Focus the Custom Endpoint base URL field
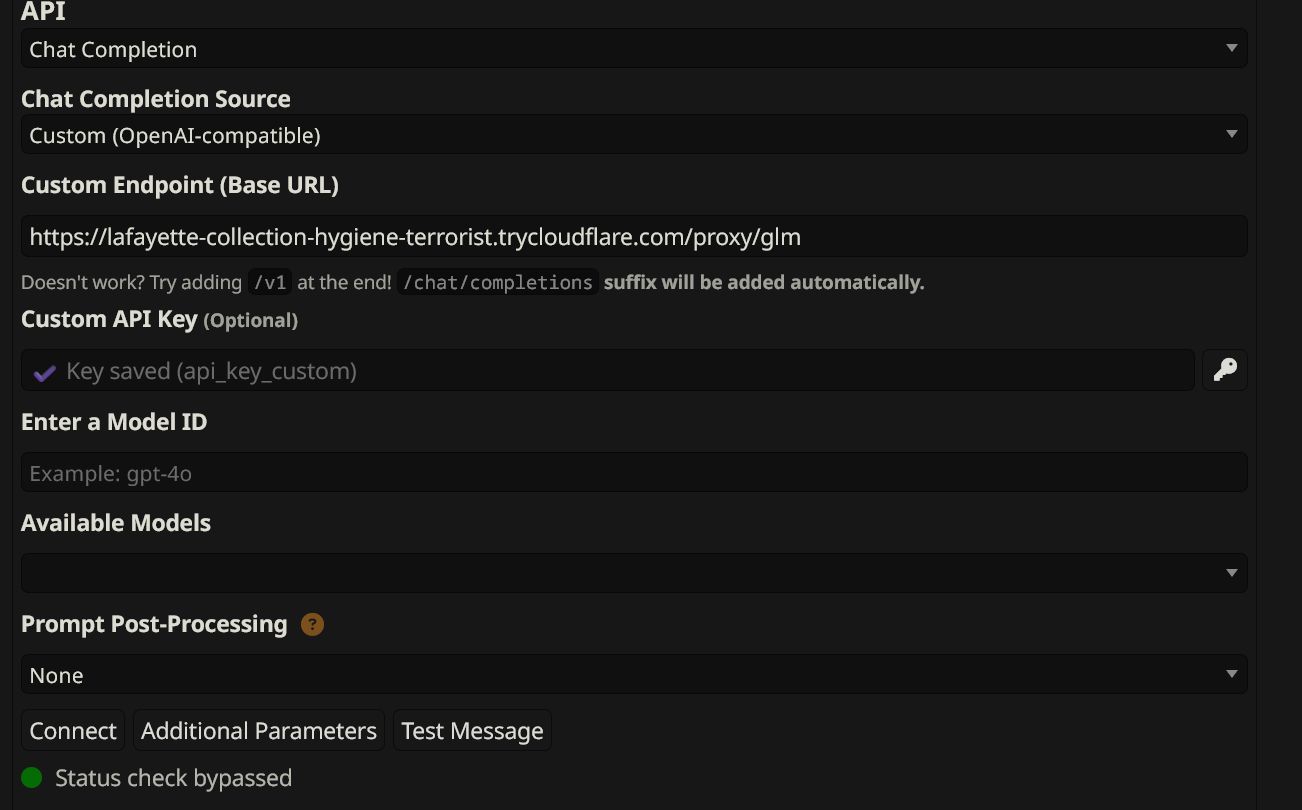This screenshot has width=1302, height=810. 634,237
